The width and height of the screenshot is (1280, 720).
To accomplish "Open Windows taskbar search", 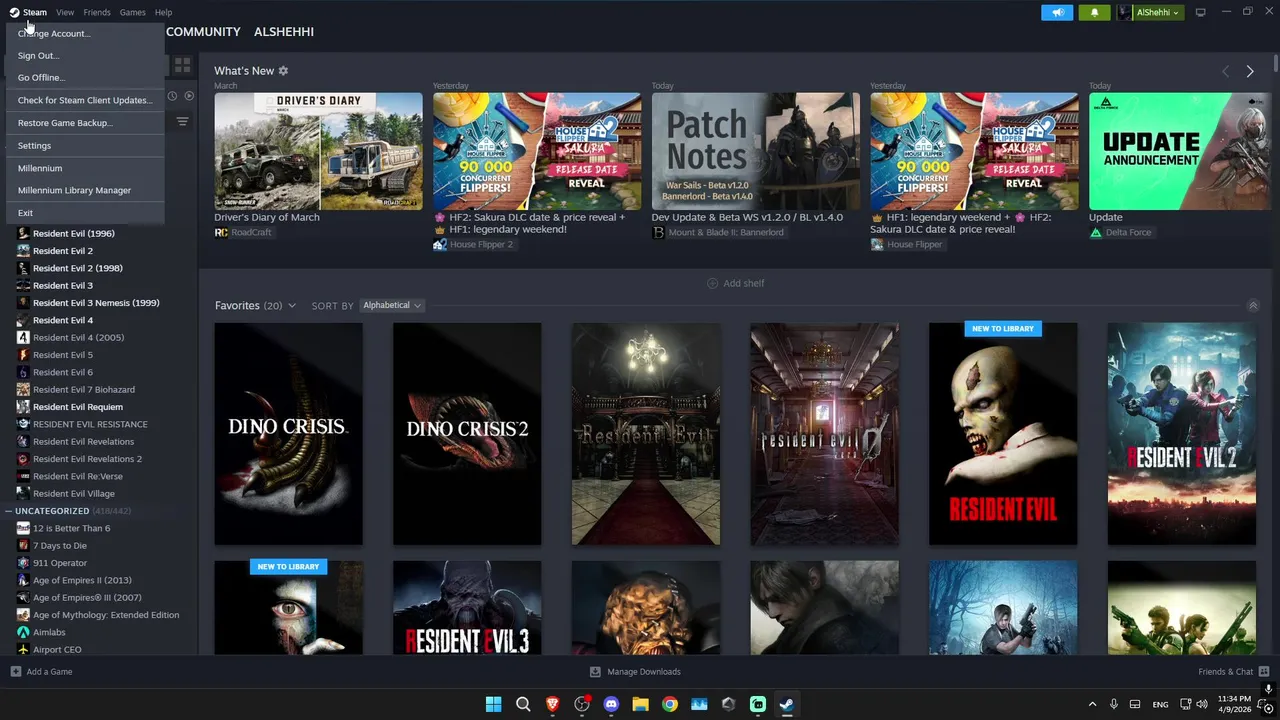I will (x=523, y=704).
